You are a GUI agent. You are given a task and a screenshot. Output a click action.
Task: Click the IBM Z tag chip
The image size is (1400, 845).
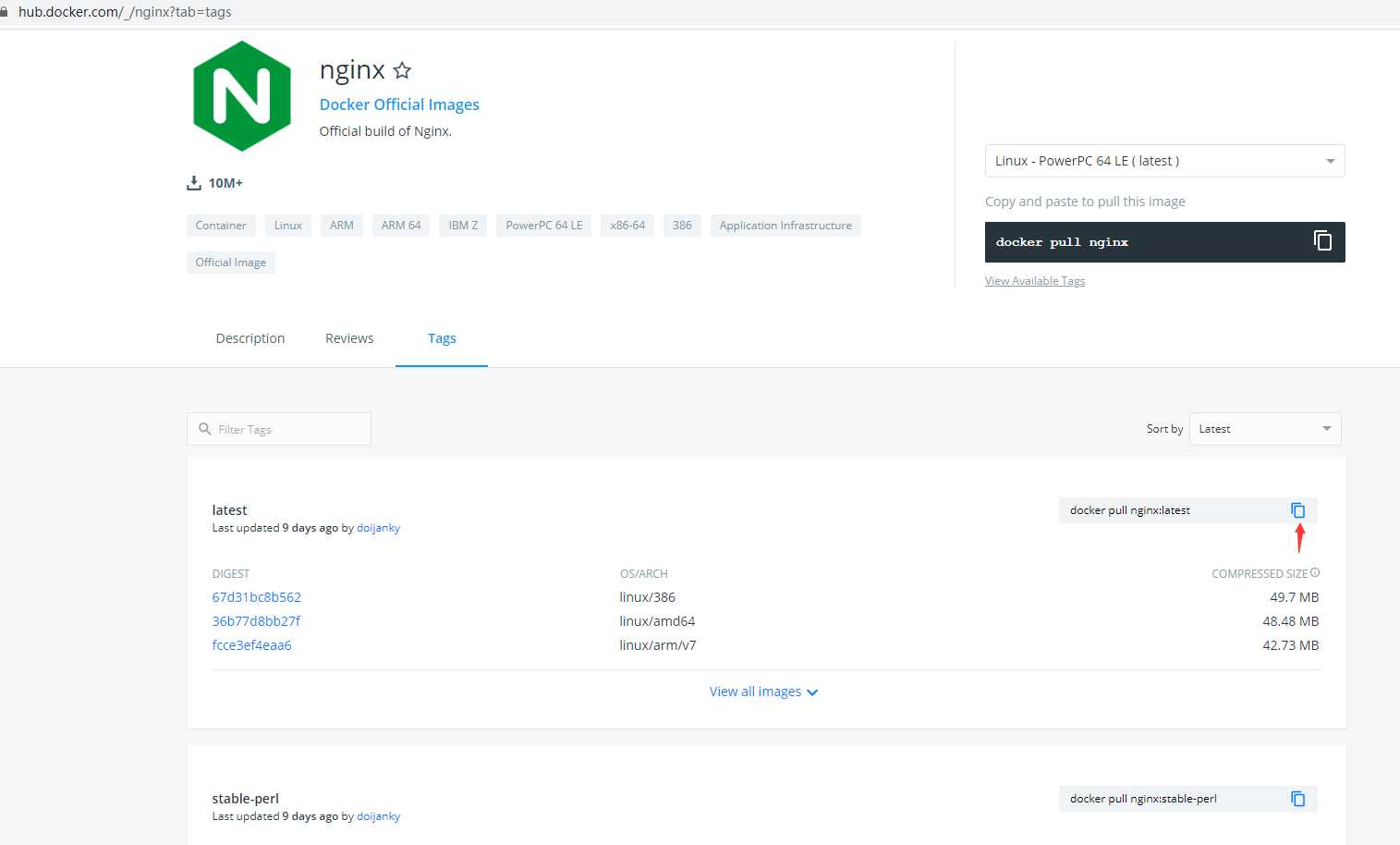(463, 226)
